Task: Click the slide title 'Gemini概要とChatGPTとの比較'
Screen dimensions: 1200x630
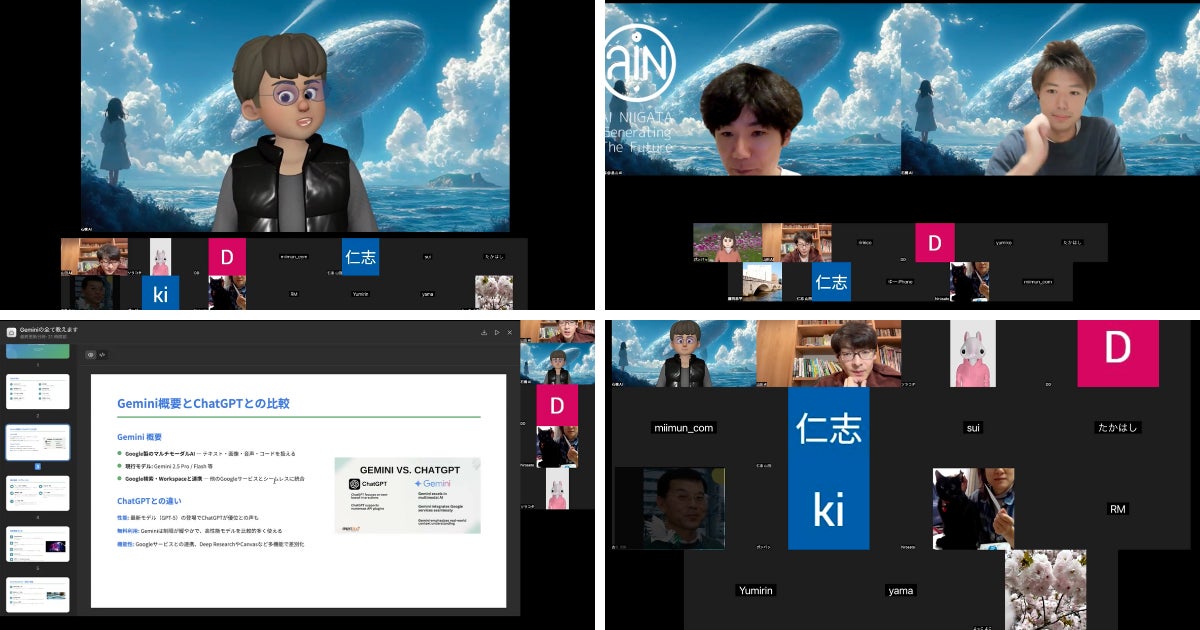Action: [203, 404]
